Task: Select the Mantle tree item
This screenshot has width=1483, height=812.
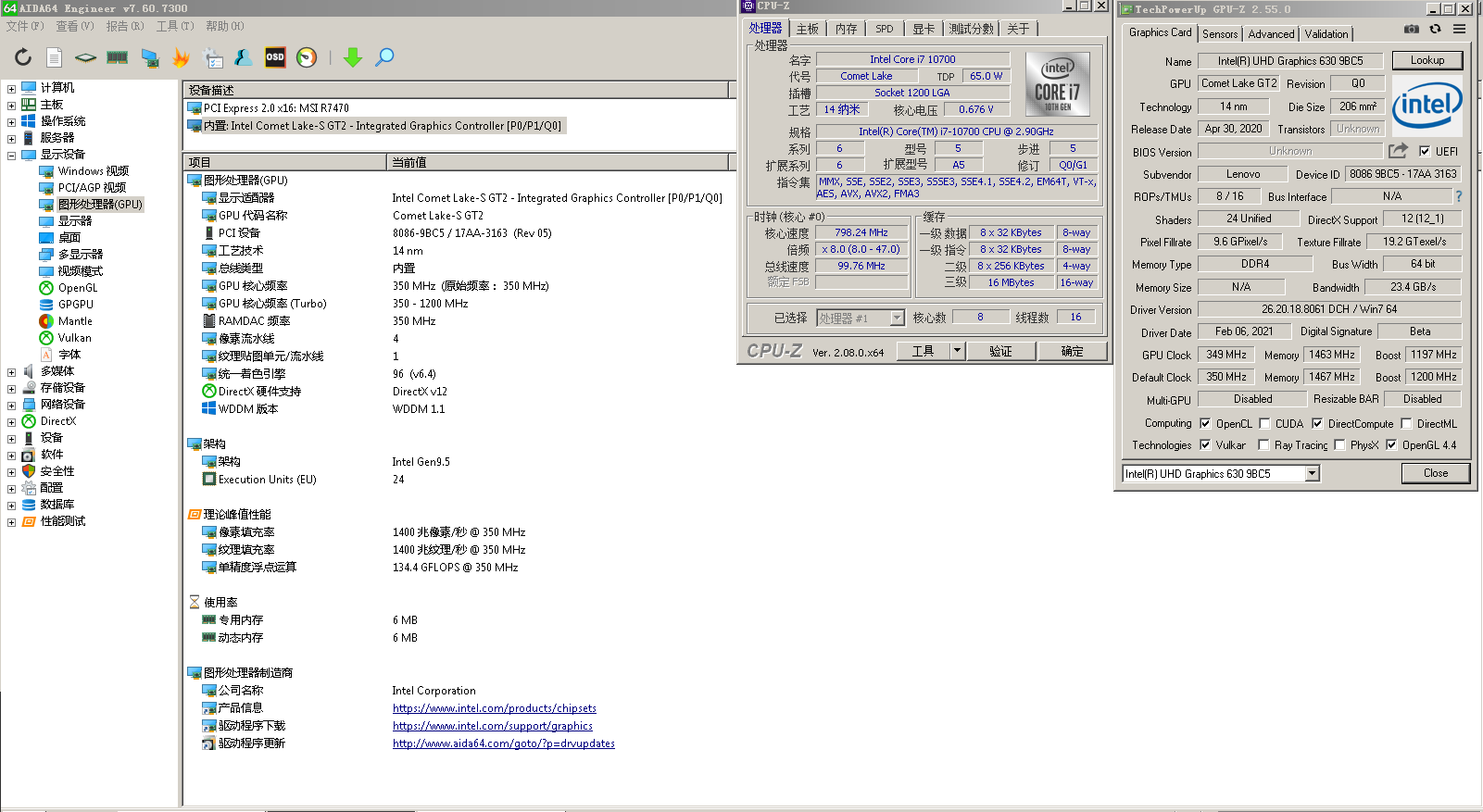Action: point(75,321)
